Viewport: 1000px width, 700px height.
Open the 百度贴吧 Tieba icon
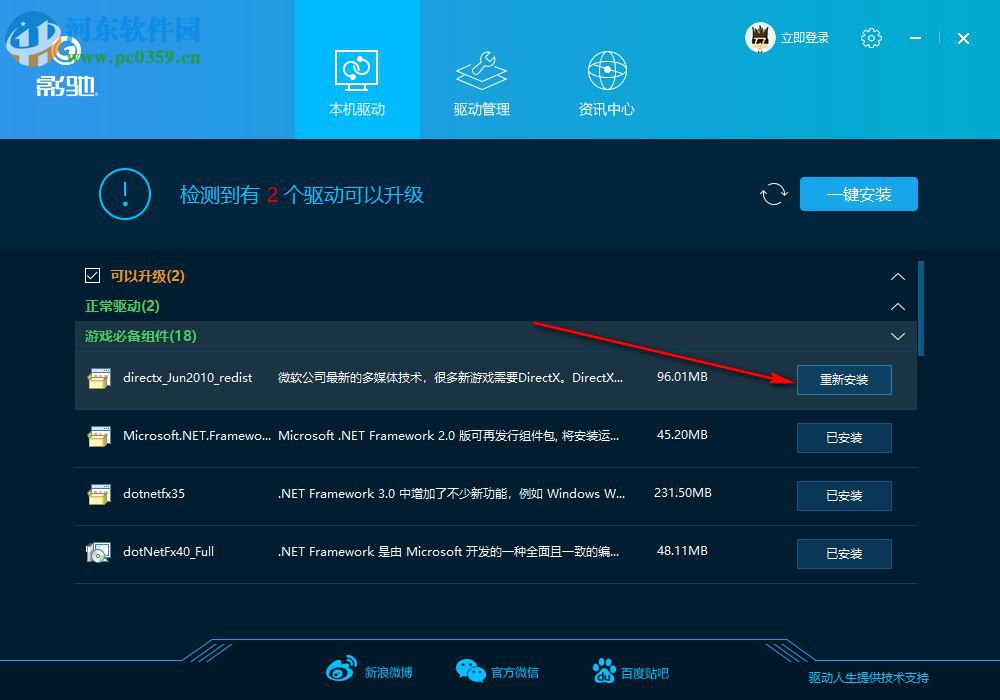(604, 670)
